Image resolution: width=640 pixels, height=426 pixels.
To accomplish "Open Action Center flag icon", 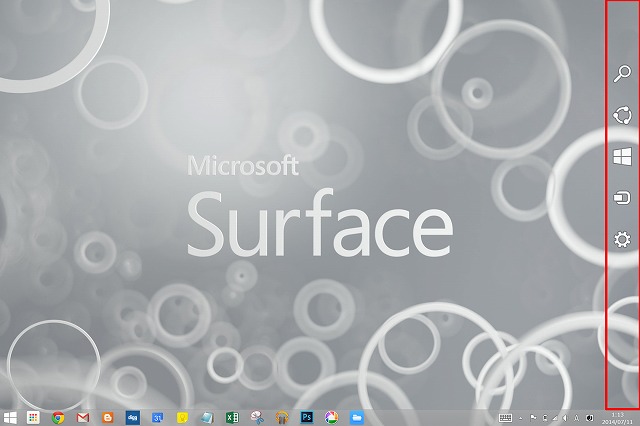I will 533,418.
